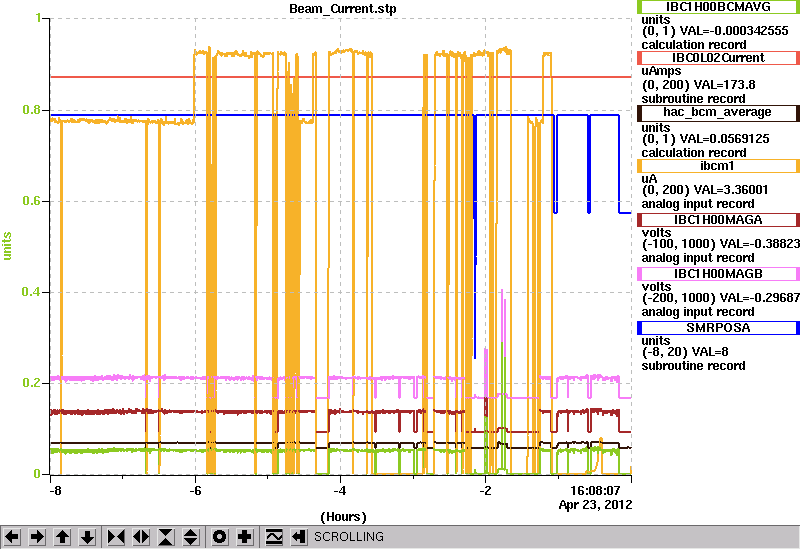Click the horizontal expand diamond zoom icon
The image size is (800, 549).
141,537
